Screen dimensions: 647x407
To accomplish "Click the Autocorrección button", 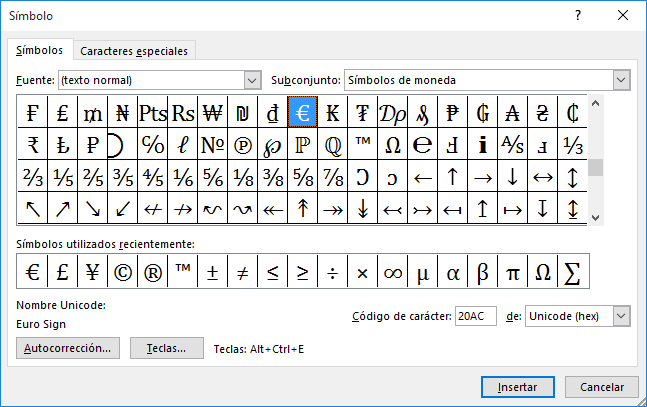I will (69, 348).
